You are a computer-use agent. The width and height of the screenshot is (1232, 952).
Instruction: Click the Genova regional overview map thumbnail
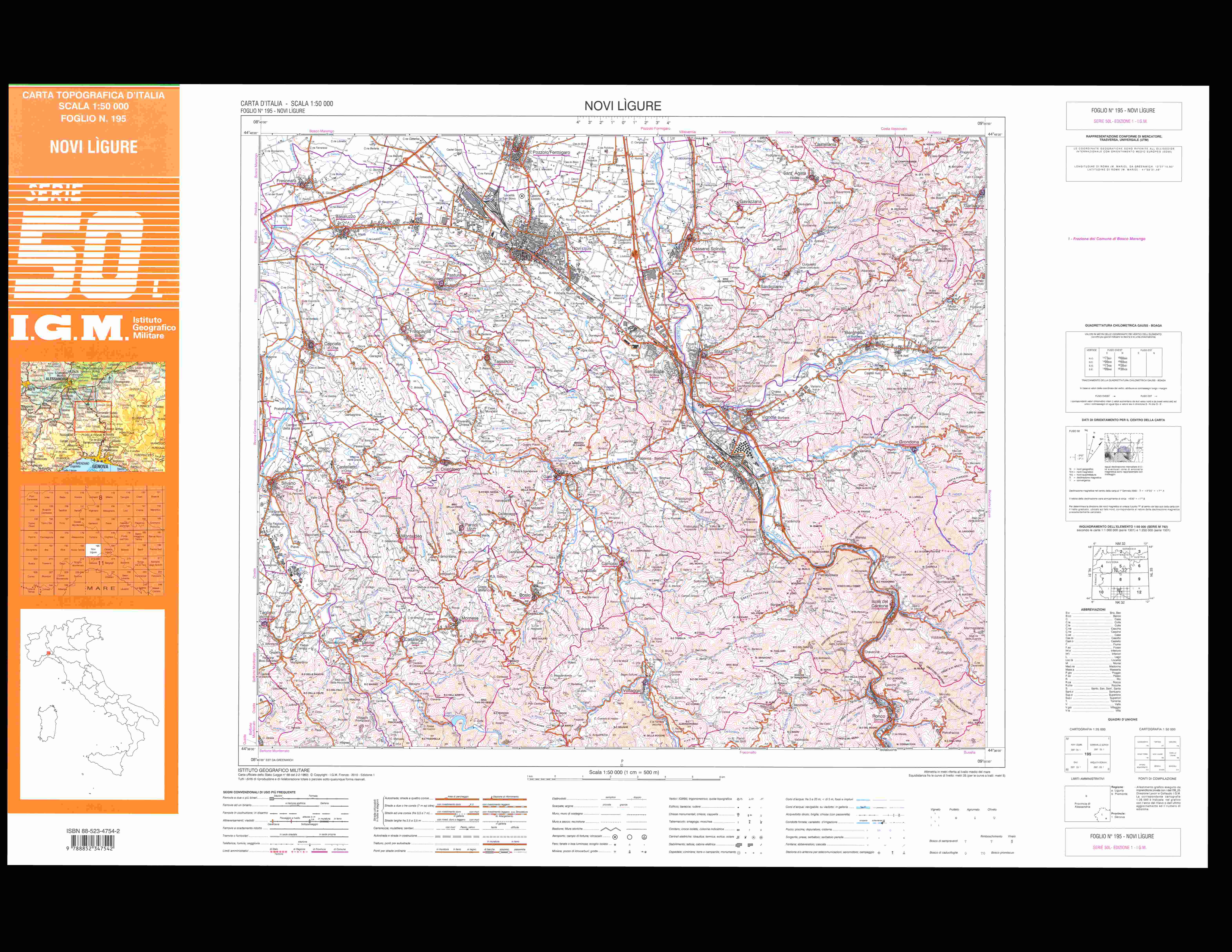[93, 416]
